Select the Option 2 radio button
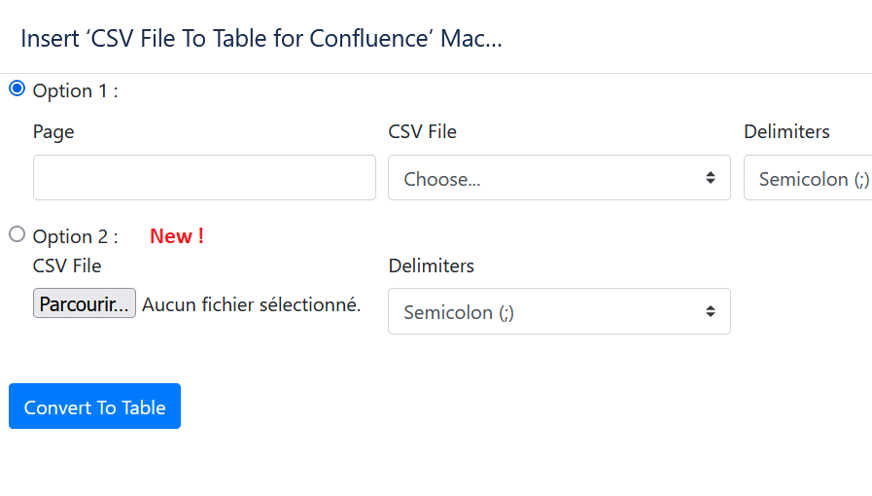 click(16, 235)
